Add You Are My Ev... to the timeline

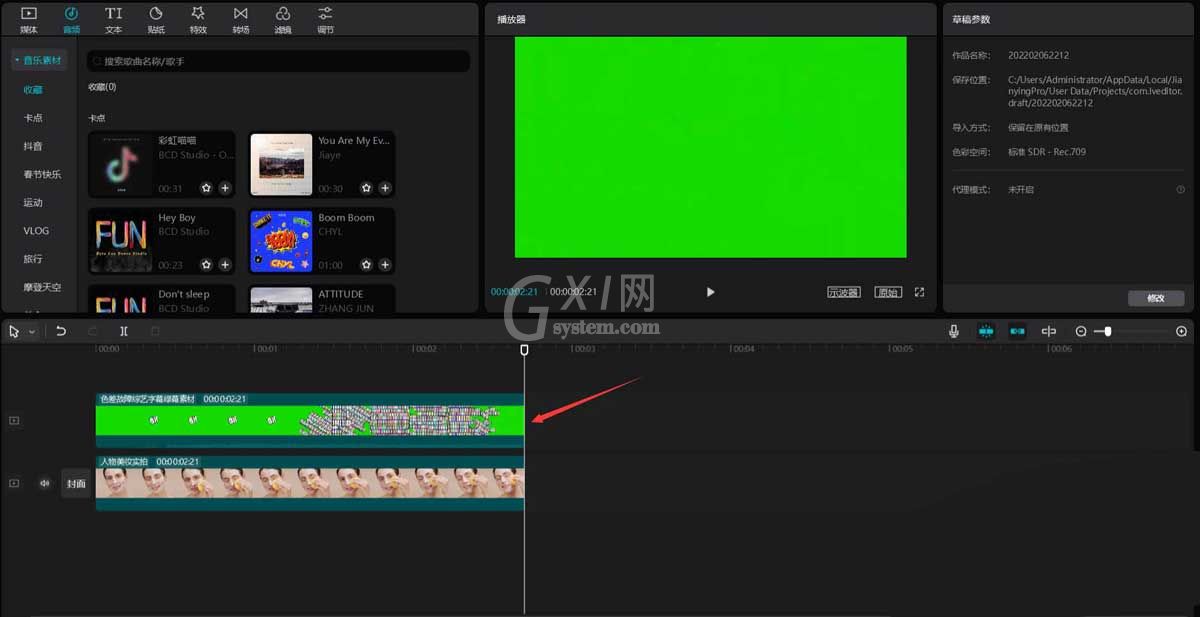pos(385,188)
